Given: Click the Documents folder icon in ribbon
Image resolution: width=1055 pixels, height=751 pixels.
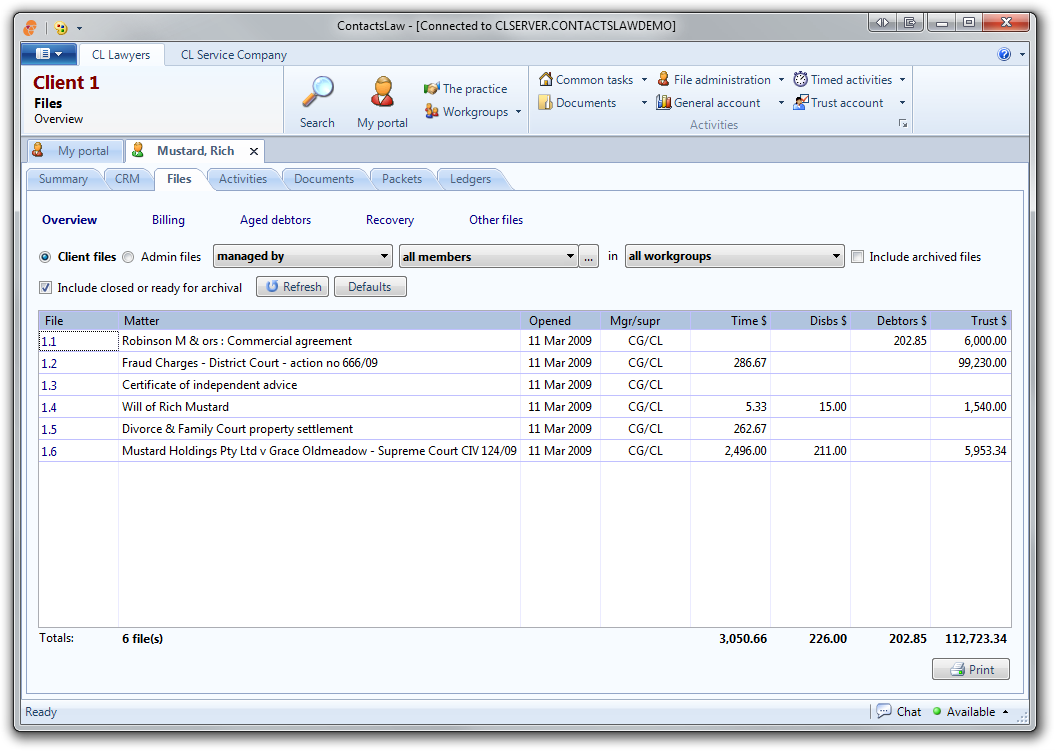Looking at the screenshot, I should (546, 102).
